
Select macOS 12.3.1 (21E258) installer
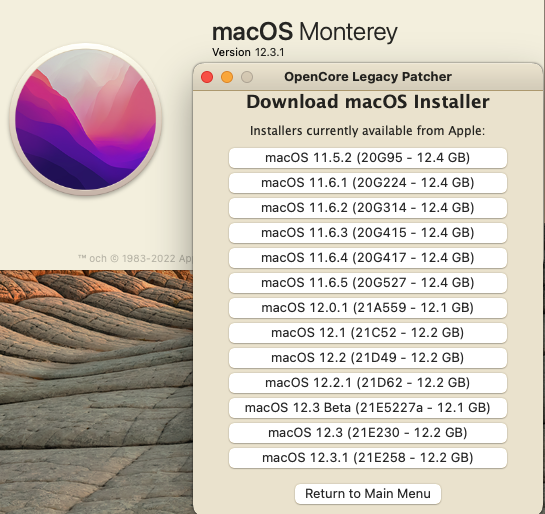(x=368, y=458)
